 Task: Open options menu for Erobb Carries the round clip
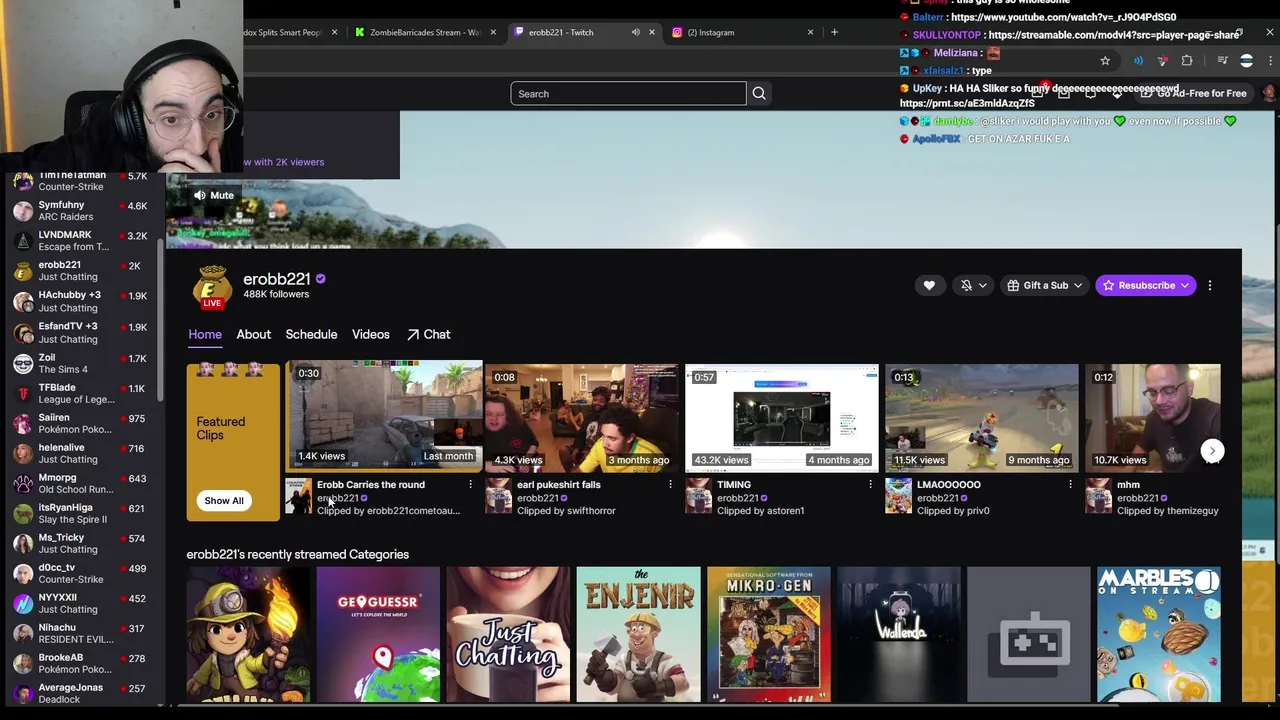coord(470,484)
